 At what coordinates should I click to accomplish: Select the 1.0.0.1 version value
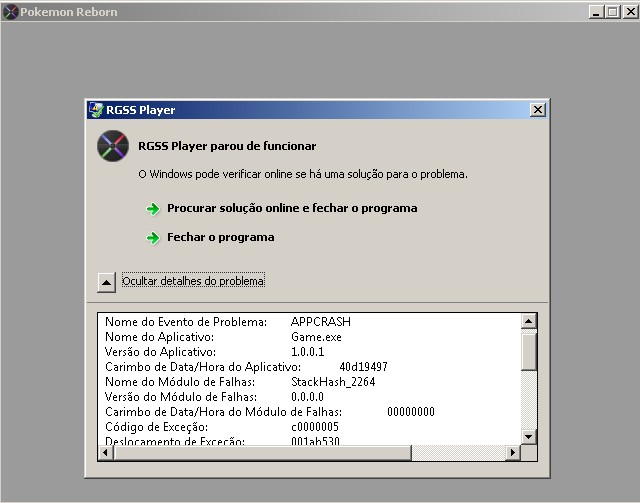pyautogui.click(x=307, y=352)
